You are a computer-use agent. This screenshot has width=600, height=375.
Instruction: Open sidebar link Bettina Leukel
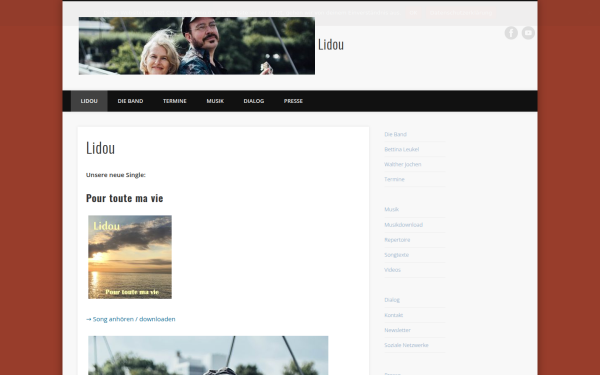tap(401, 149)
